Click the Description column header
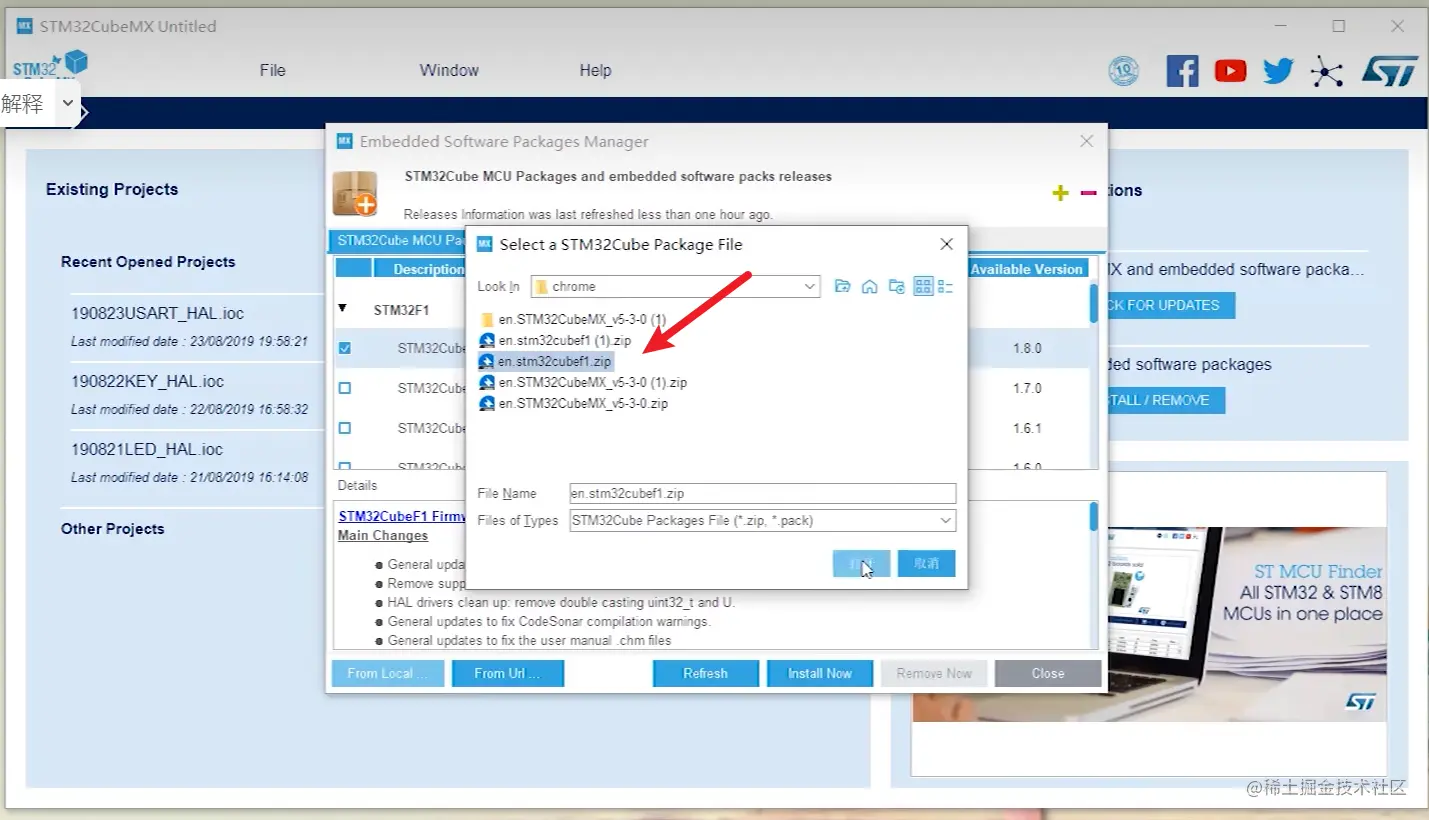The image size is (1429, 820). click(420, 269)
